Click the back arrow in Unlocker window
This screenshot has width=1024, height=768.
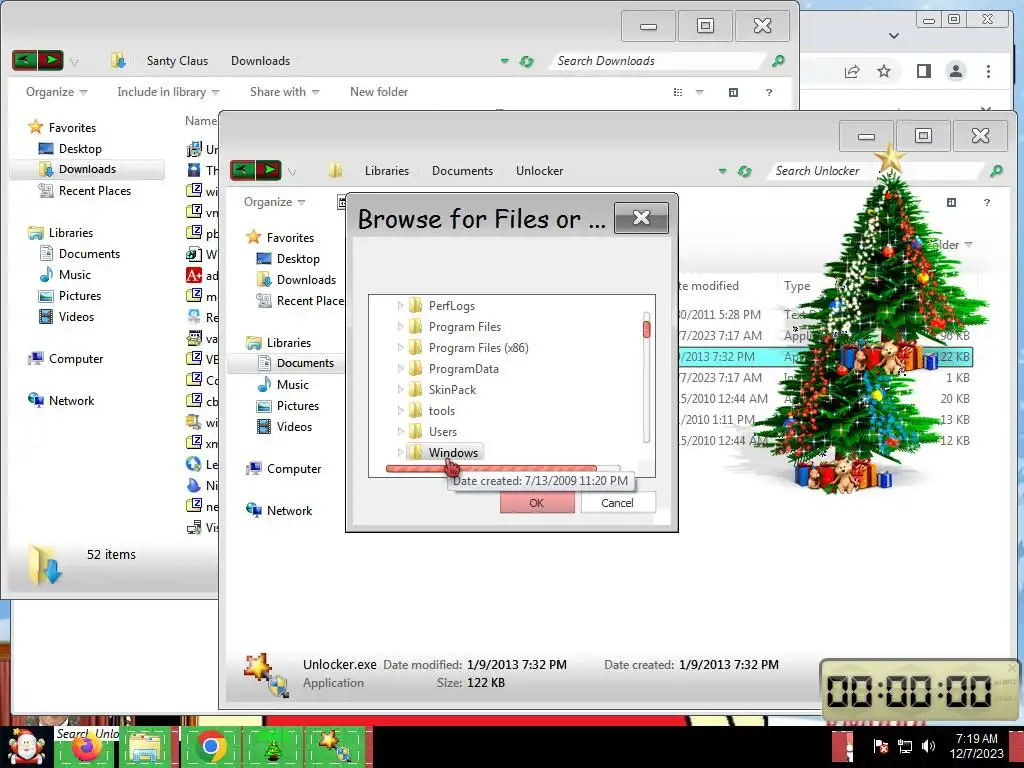tap(243, 170)
